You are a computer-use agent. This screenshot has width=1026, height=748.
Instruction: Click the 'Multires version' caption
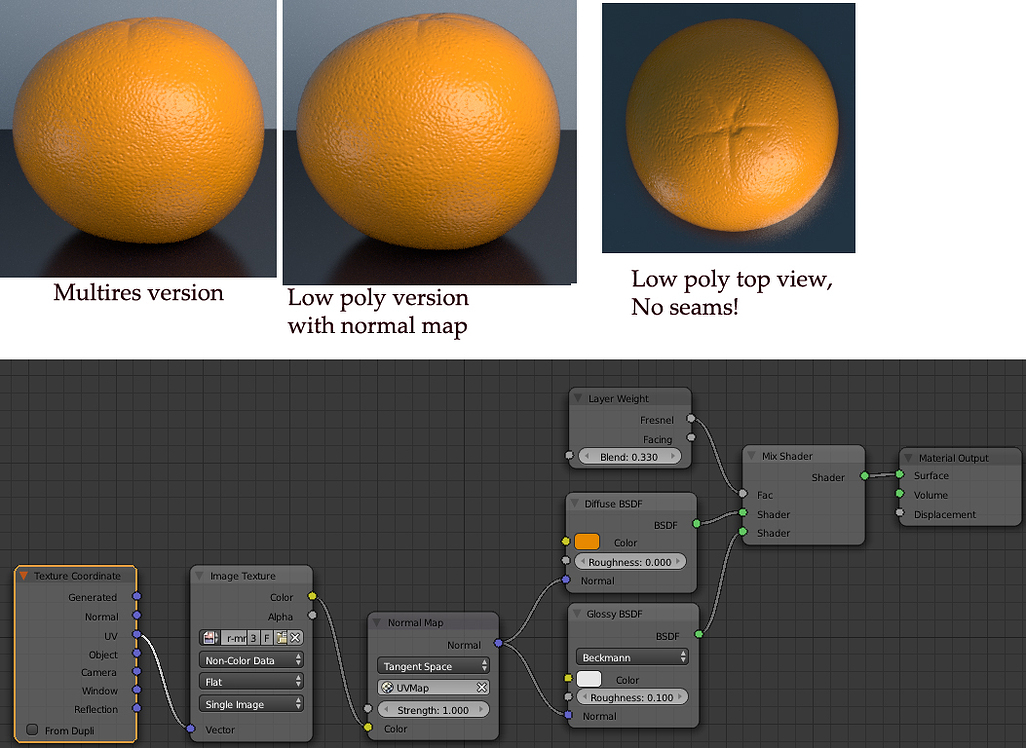(x=139, y=293)
